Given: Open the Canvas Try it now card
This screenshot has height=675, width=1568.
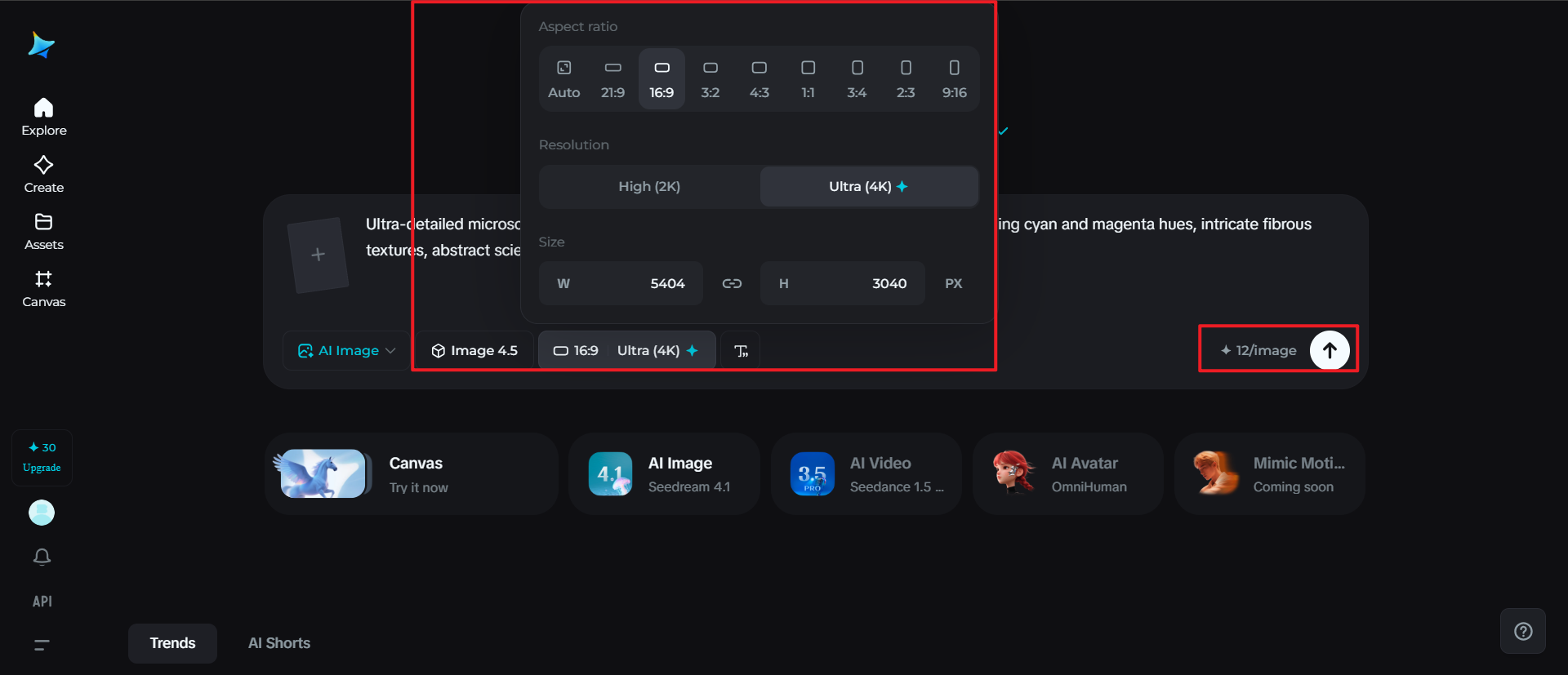Looking at the screenshot, I should (x=412, y=474).
